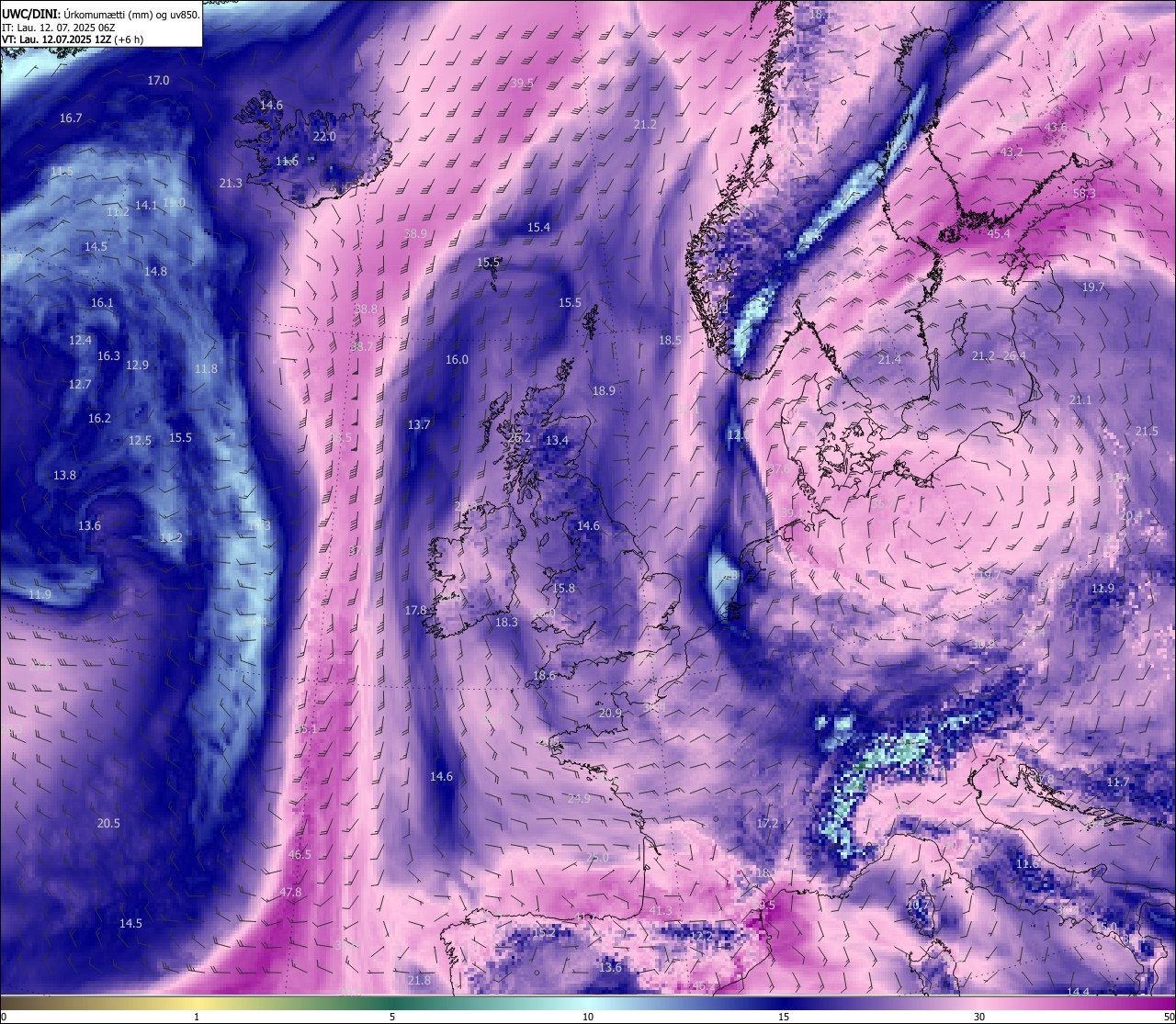Click the UWC/DINI Úrkomumætti title text
This screenshot has height=1024, width=1176.
point(100,14)
